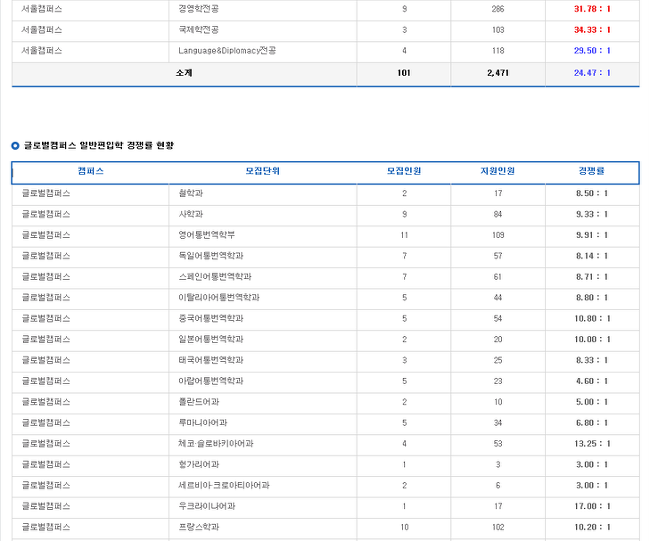Click the 4.60 : 1 ratio value
The image size is (650, 541).
(x=592, y=381)
